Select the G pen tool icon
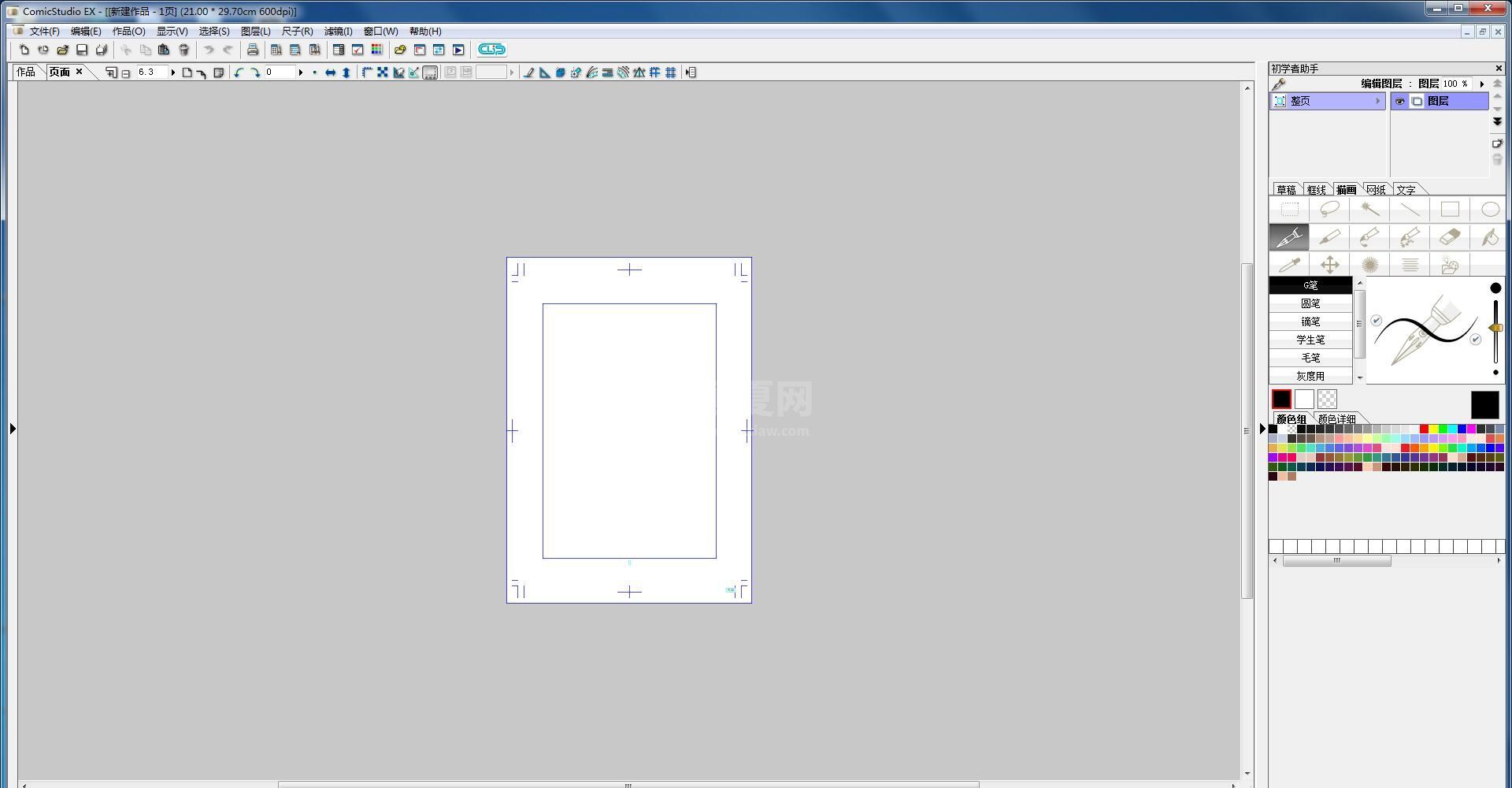This screenshot has width=1512, height=788. coord(1289,237)
